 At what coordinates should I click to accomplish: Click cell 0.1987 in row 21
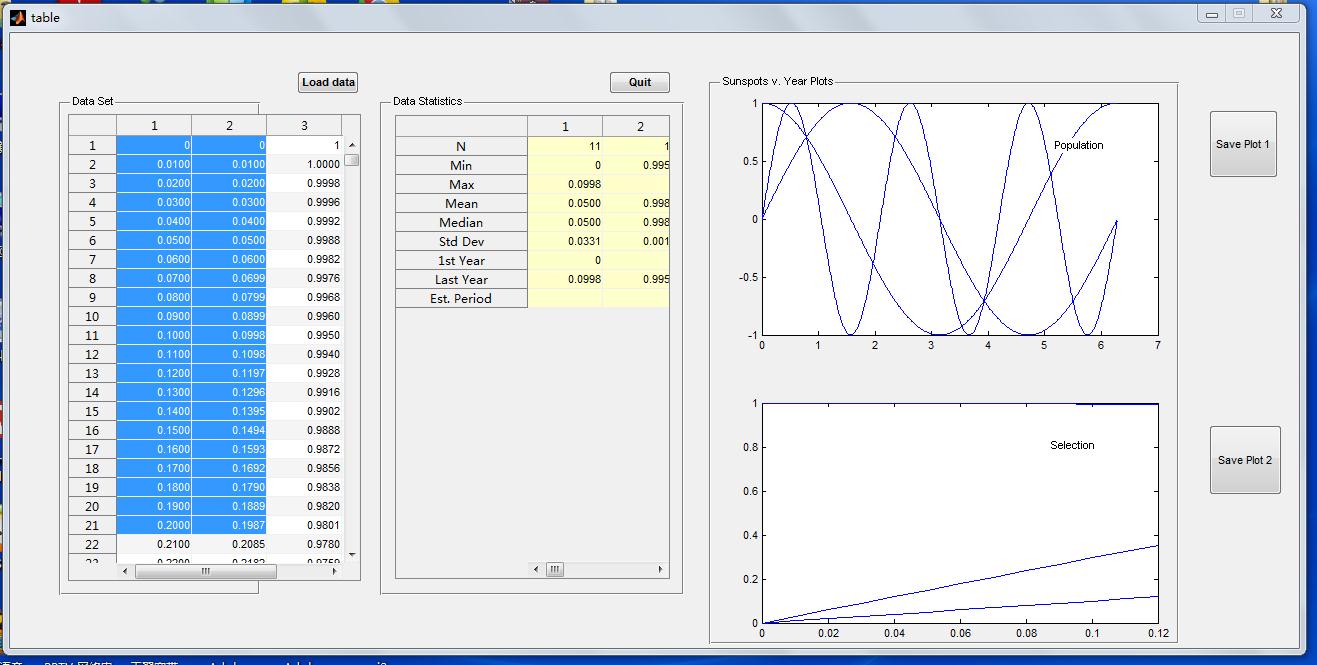click(x=229, y=525)
